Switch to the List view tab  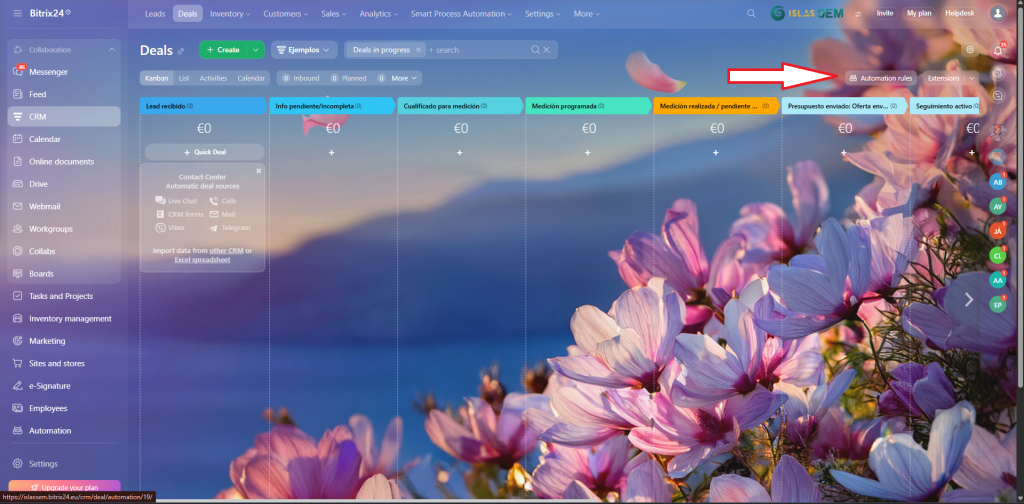coord(184,78)
